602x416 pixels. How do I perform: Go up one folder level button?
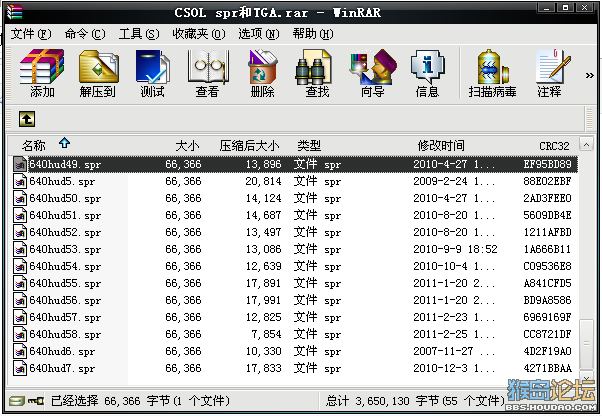[27, 119]
